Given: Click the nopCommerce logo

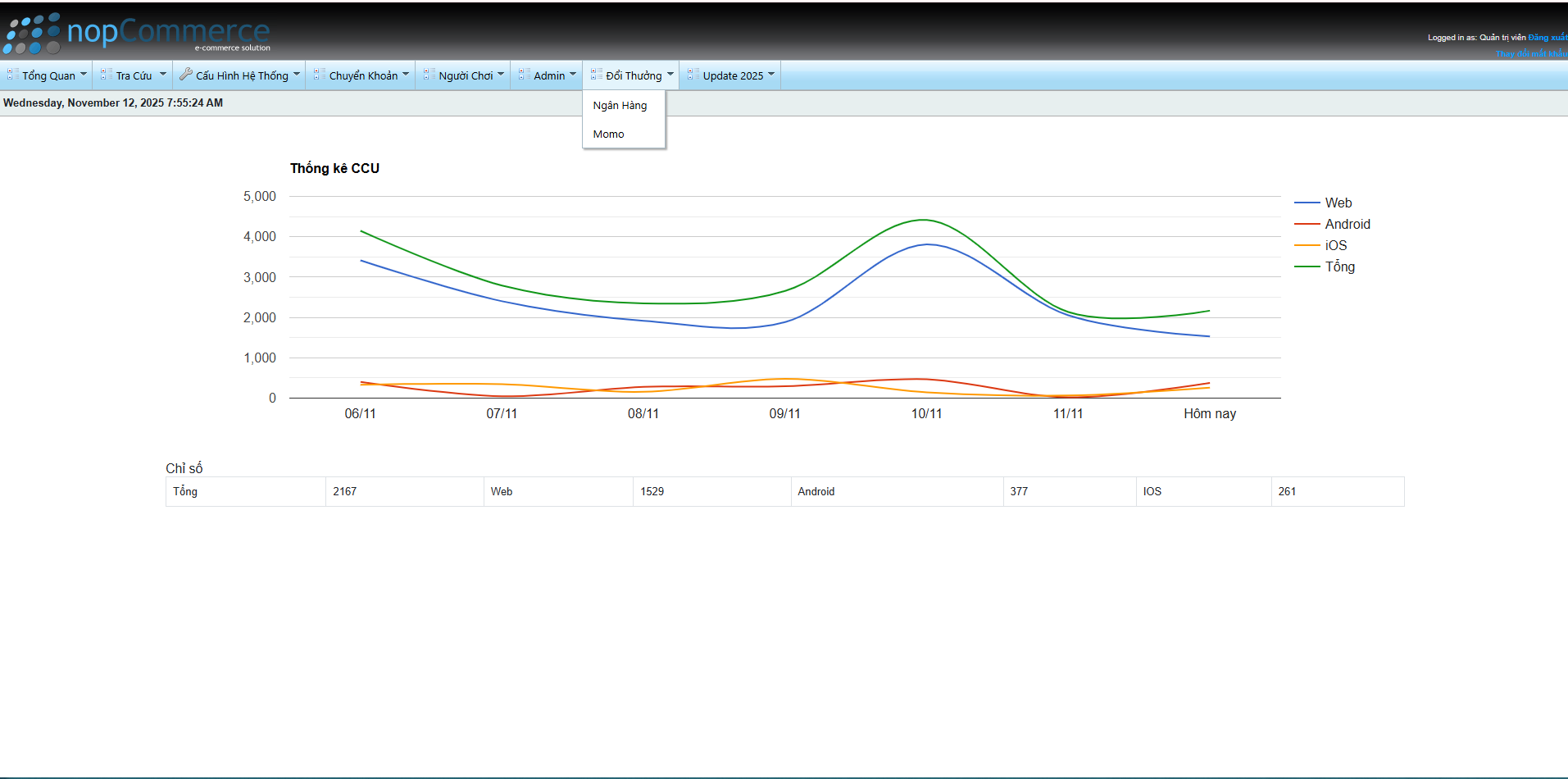Looking at the screenshot, I should pyautogui.click(x=137, y=33).
